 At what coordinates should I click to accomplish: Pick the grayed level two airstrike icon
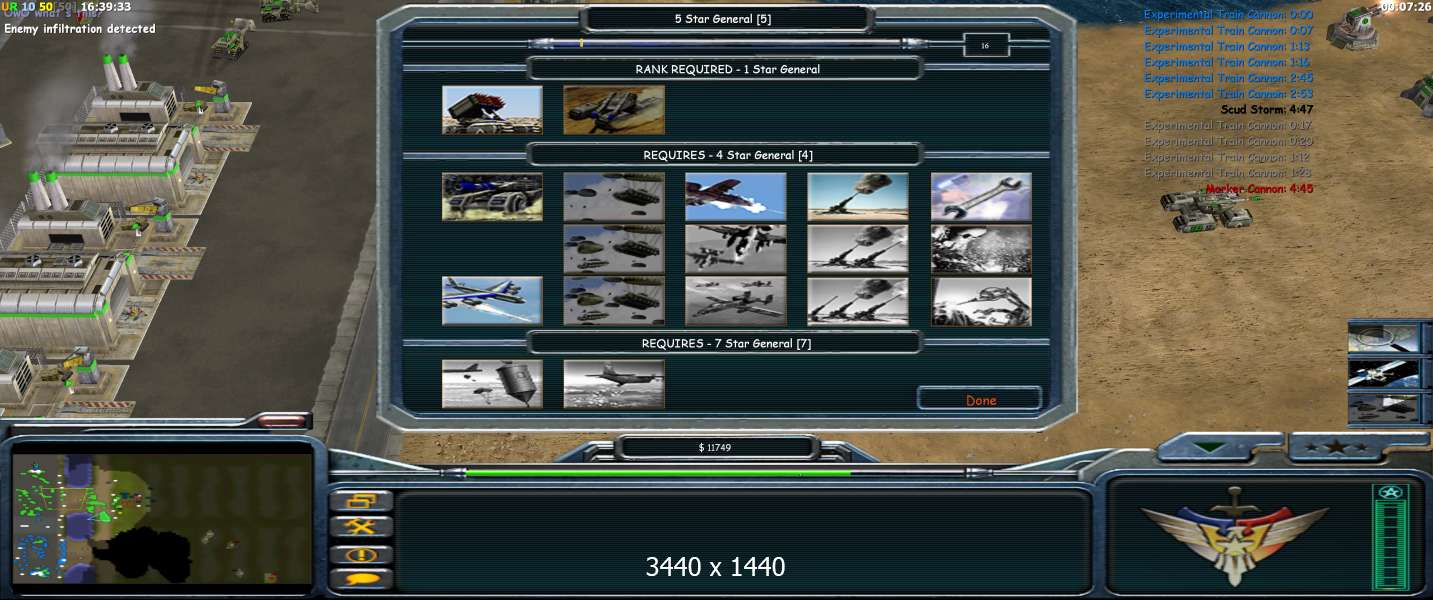click(x=736, y=249)
